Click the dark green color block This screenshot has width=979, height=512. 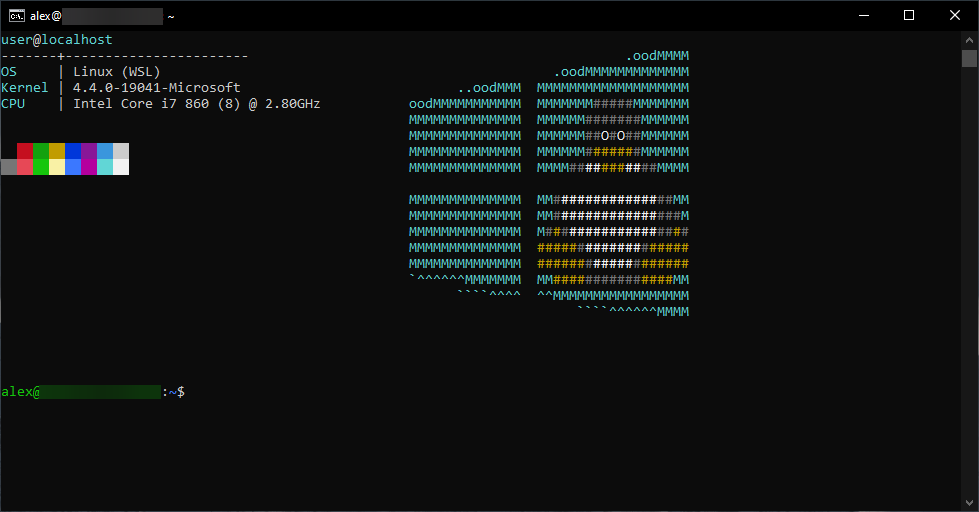[x=41, y=150]
